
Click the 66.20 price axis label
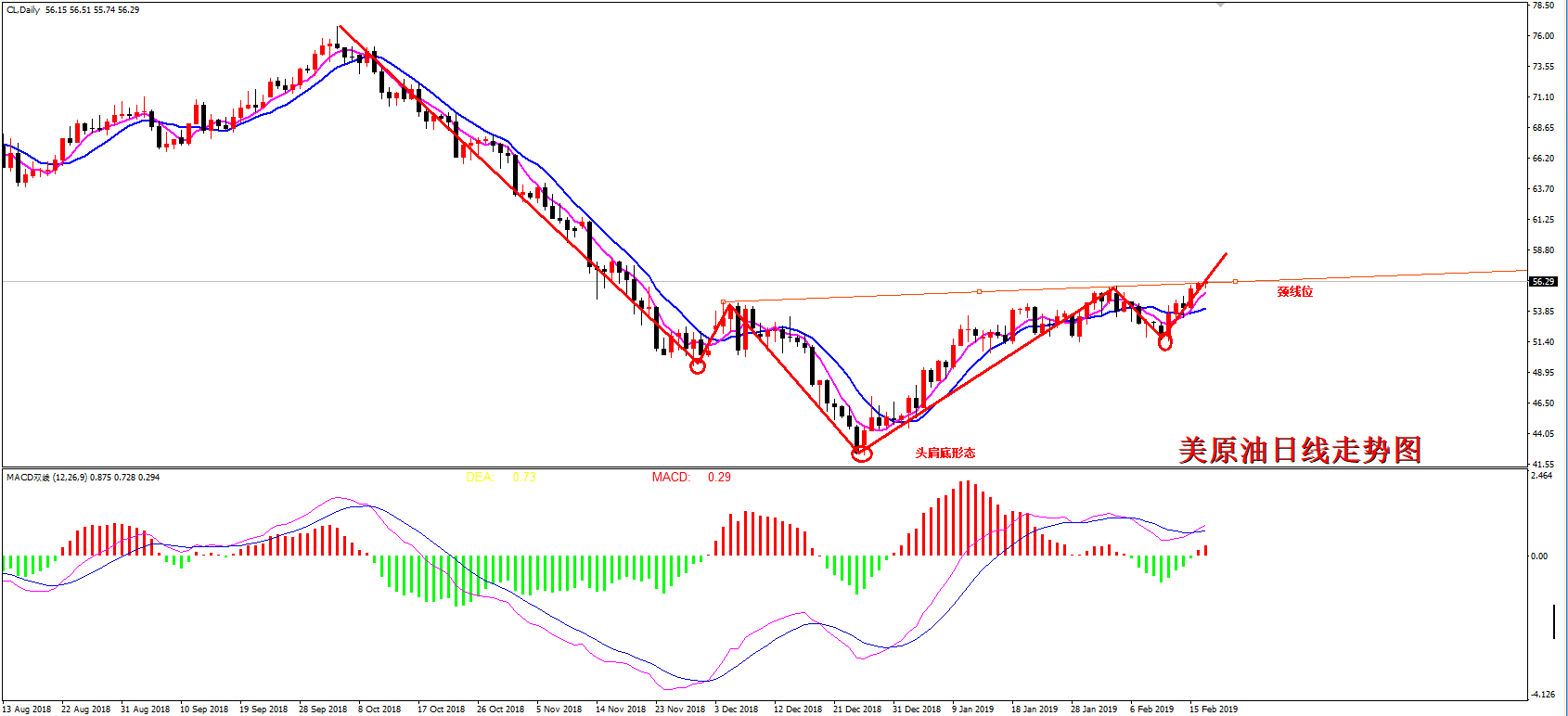tap(1543, 159)
